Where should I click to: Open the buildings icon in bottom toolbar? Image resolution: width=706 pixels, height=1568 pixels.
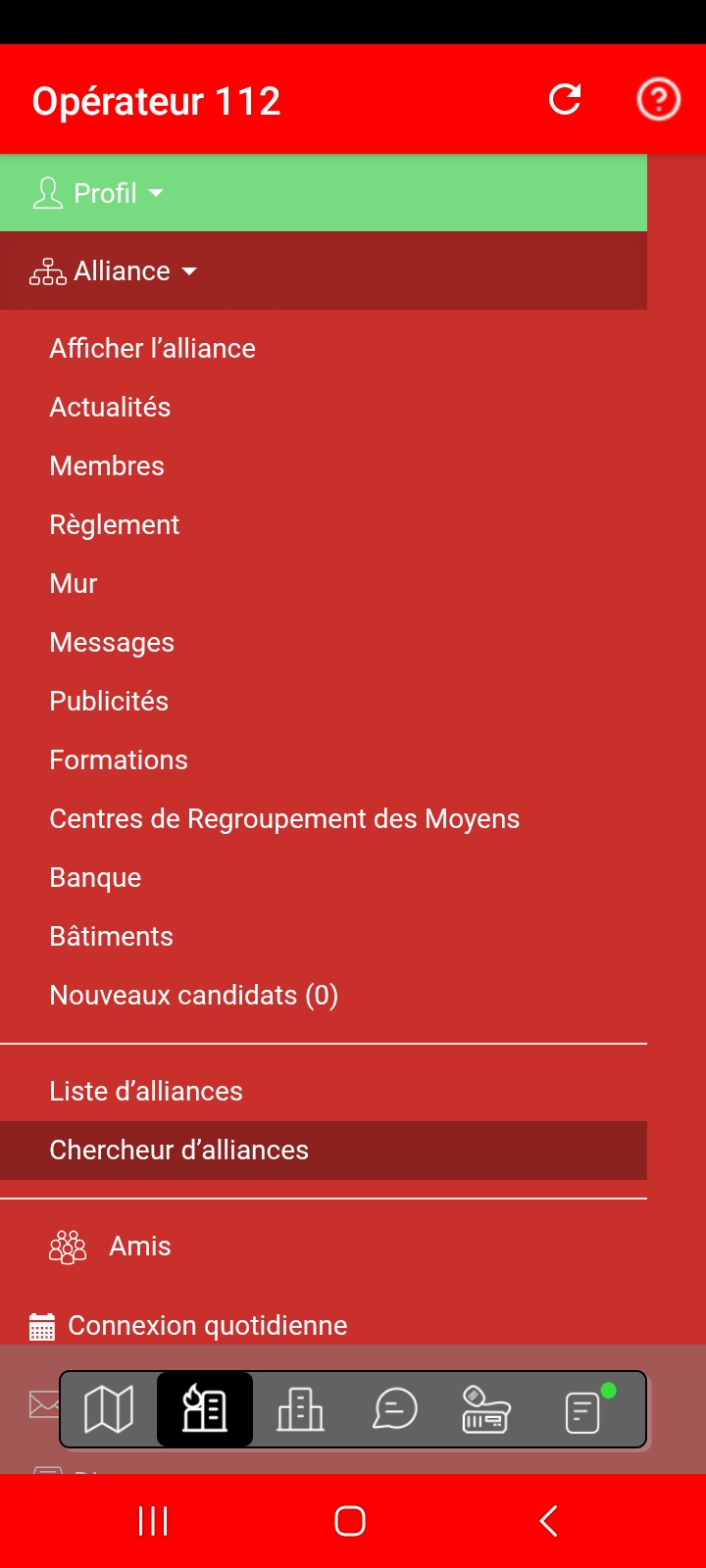point(300,1411)
